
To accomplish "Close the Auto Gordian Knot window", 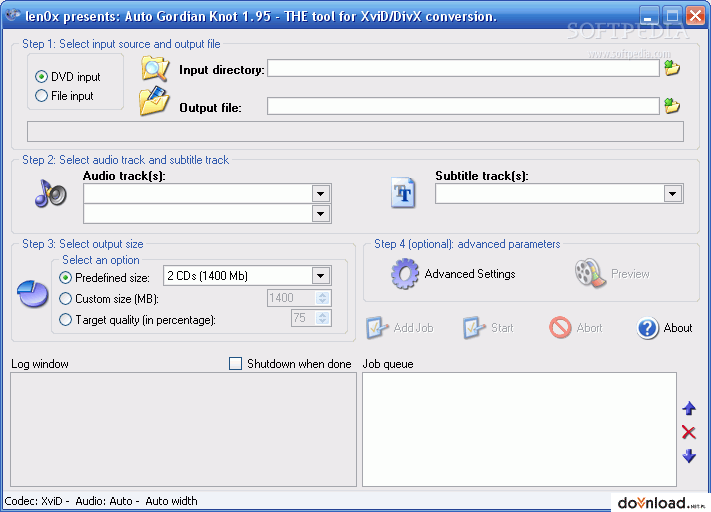I will pyautogui.click(x=695, y=15).
